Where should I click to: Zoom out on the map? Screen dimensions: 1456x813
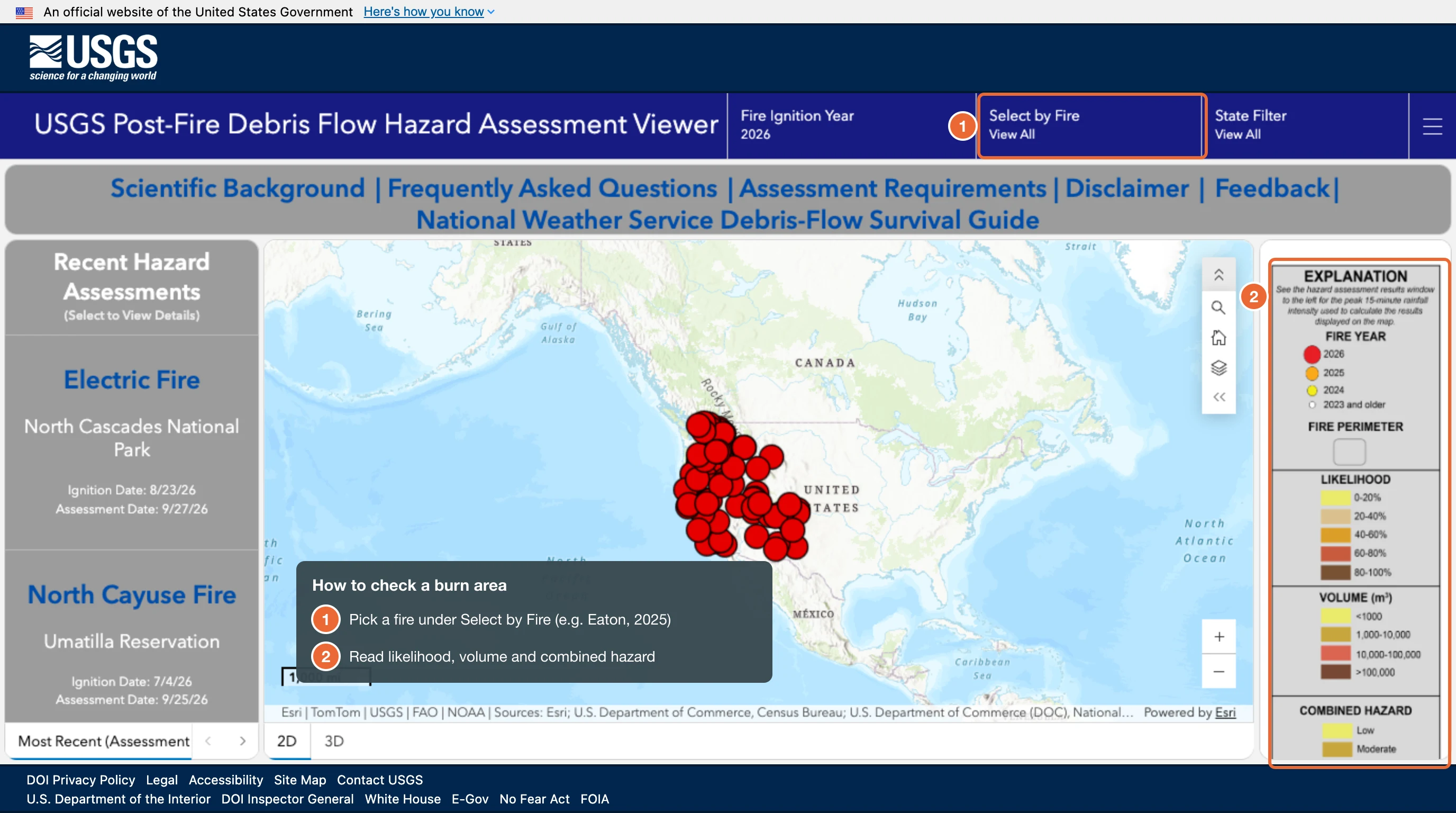[1218, 672]
